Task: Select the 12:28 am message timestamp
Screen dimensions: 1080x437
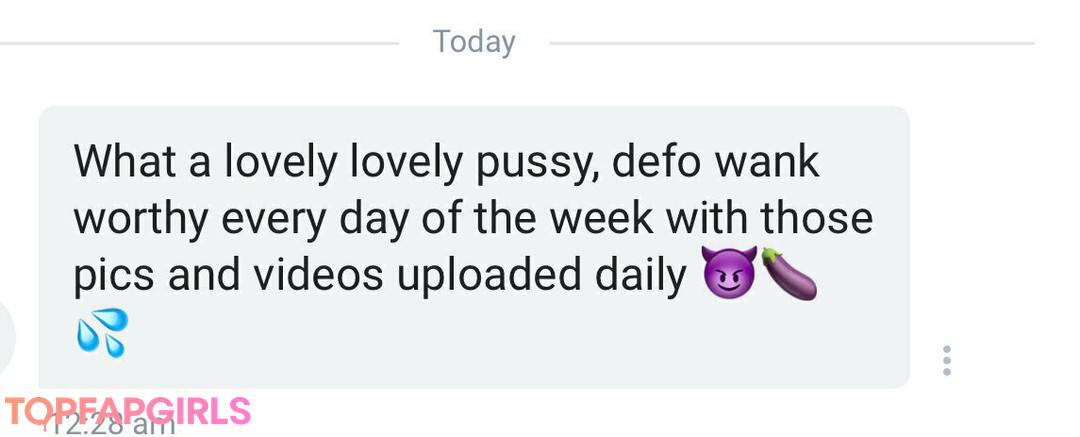Action: coord(110,420)
